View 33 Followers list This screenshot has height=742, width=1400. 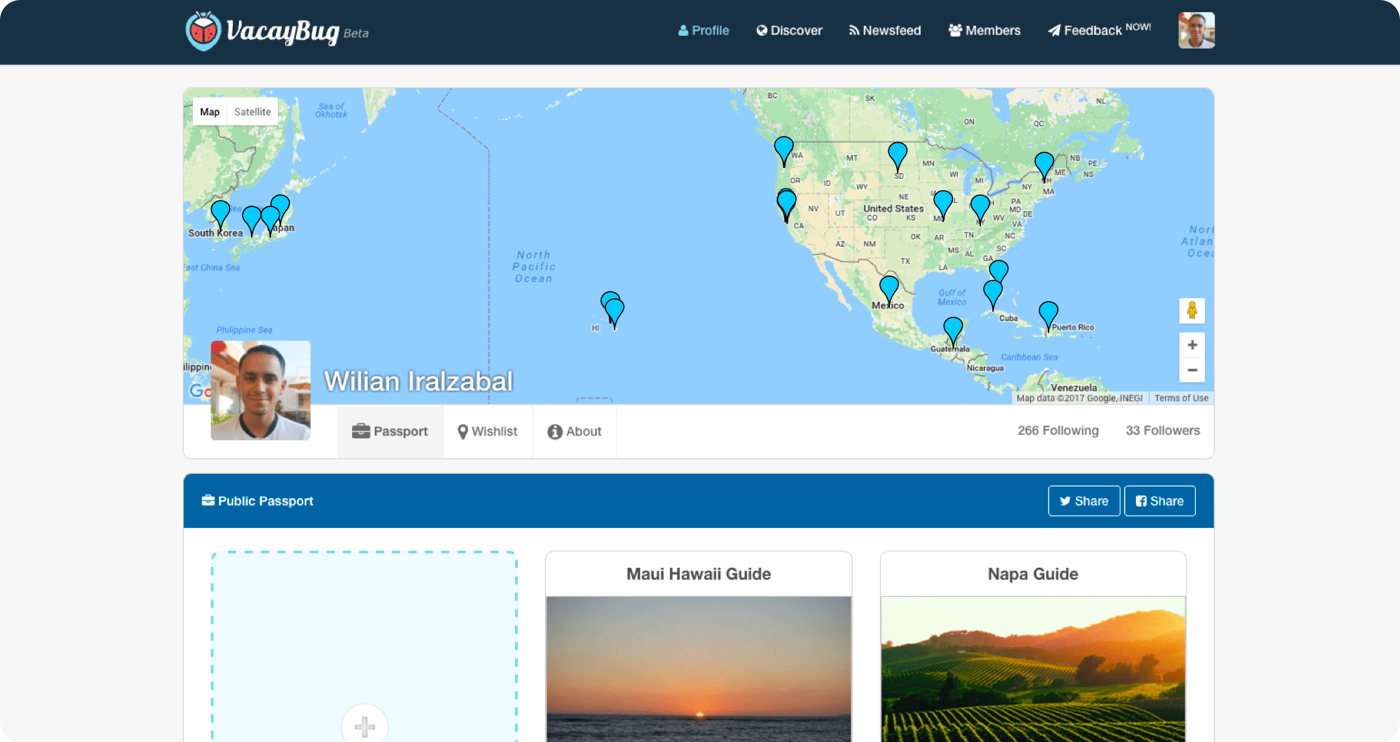[1163, 430]
